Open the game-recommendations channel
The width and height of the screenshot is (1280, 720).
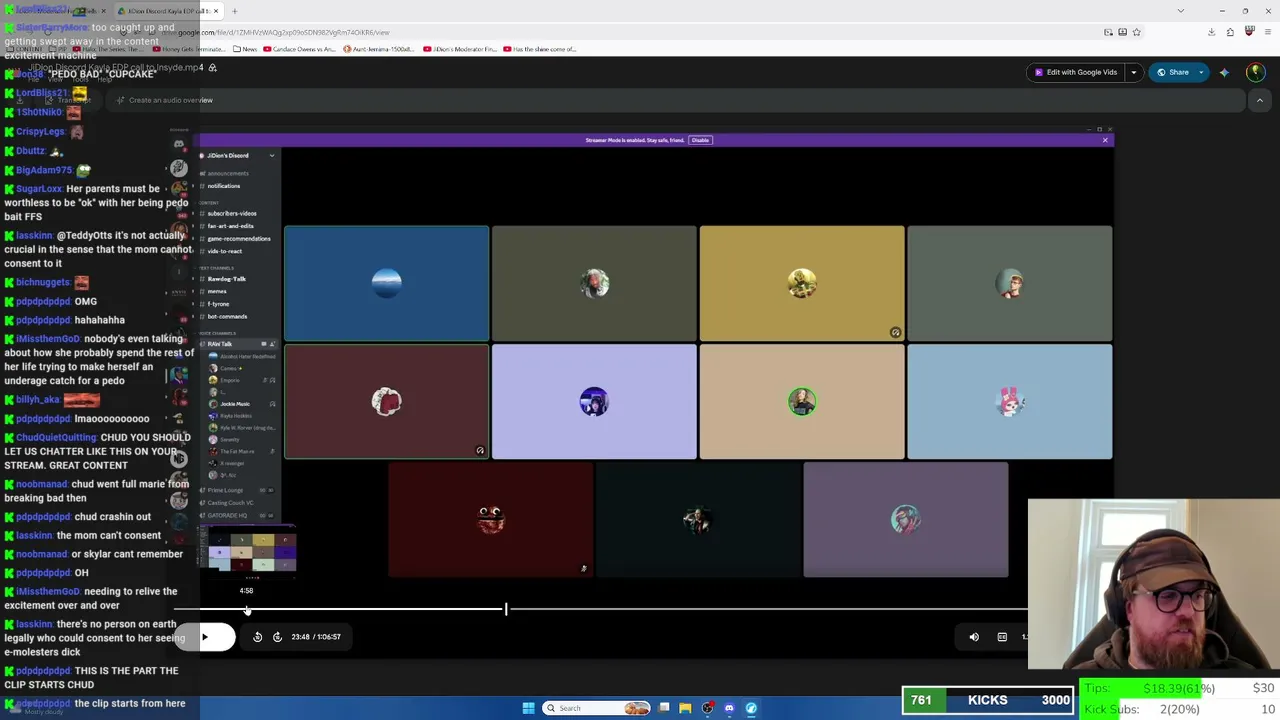click(238, 239)
